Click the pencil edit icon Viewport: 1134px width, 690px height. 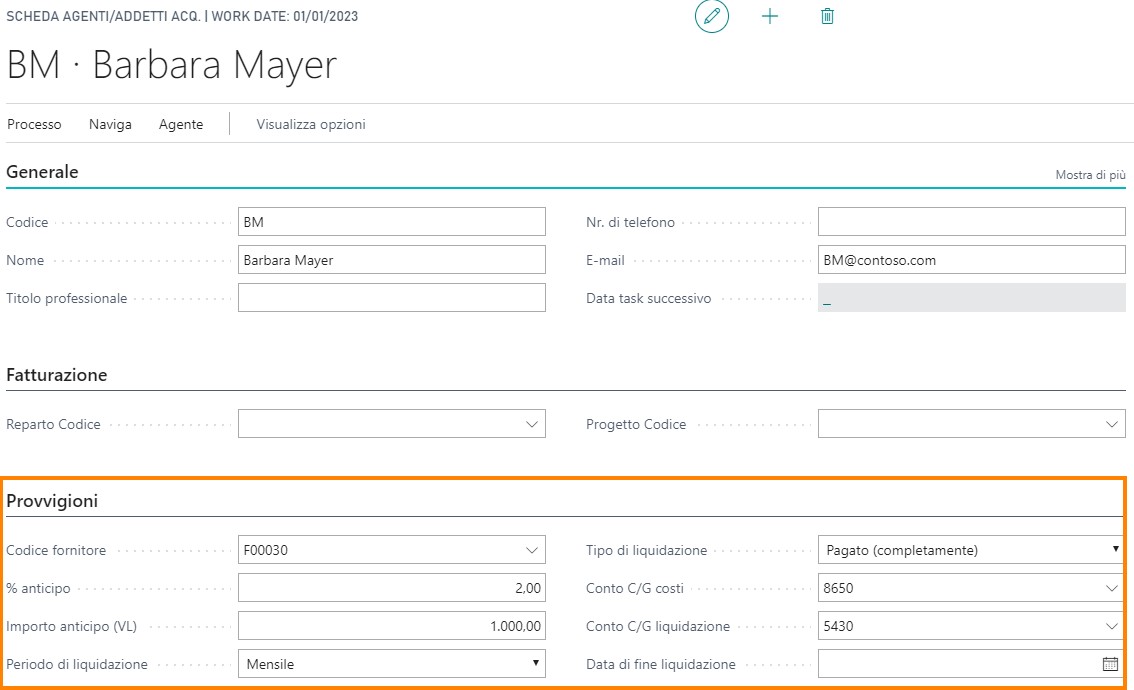[x=712, y=17]
